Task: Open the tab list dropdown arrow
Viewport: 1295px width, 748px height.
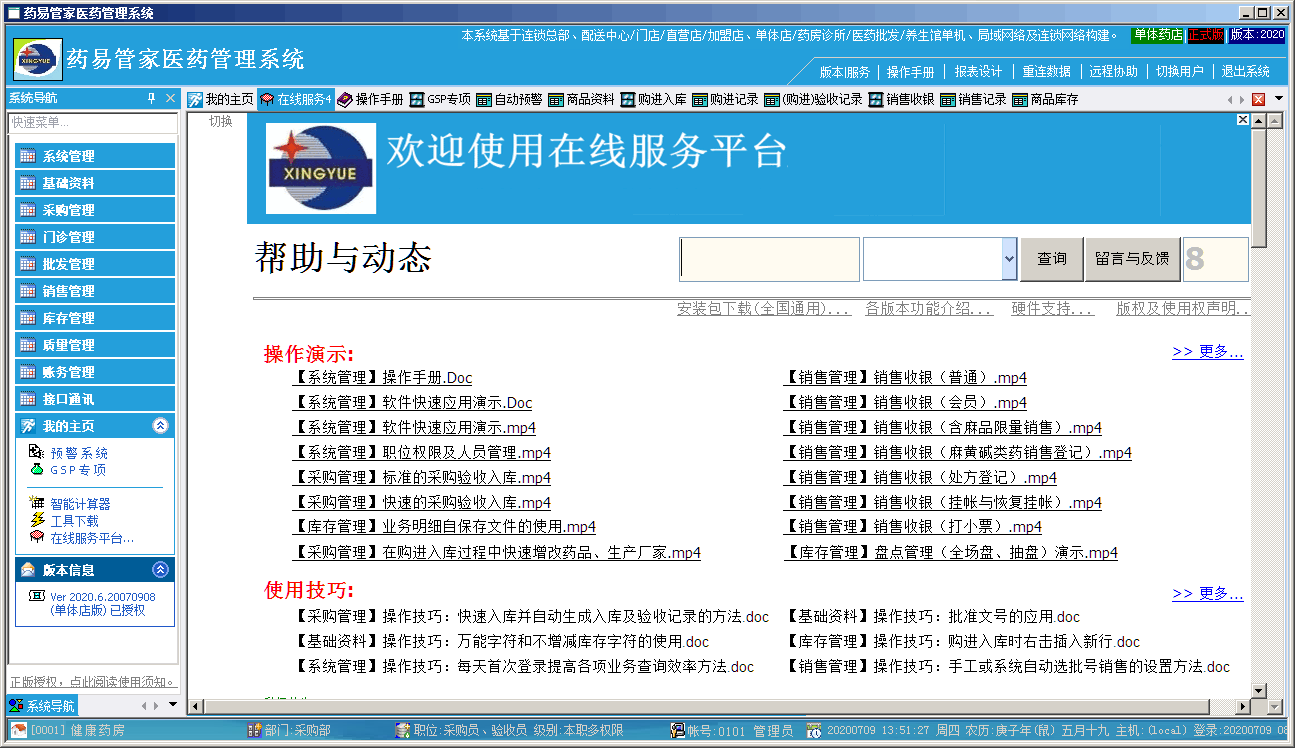Action: (1279, 99)
